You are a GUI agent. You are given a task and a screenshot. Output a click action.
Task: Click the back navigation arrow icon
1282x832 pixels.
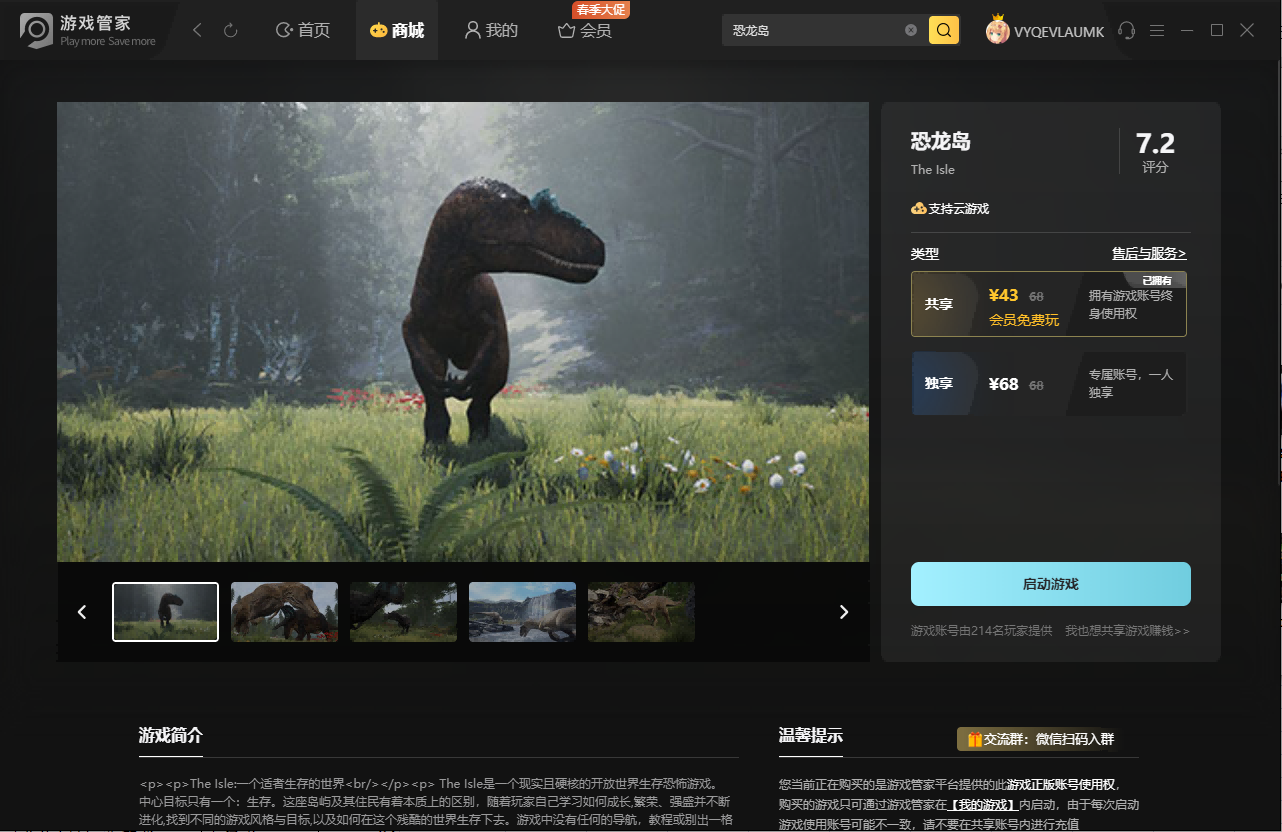197,31
